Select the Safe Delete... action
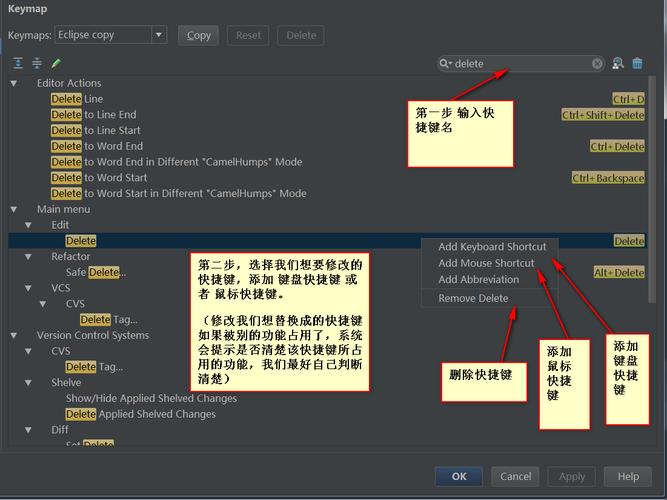667x500 pixels. click(96, 272)
